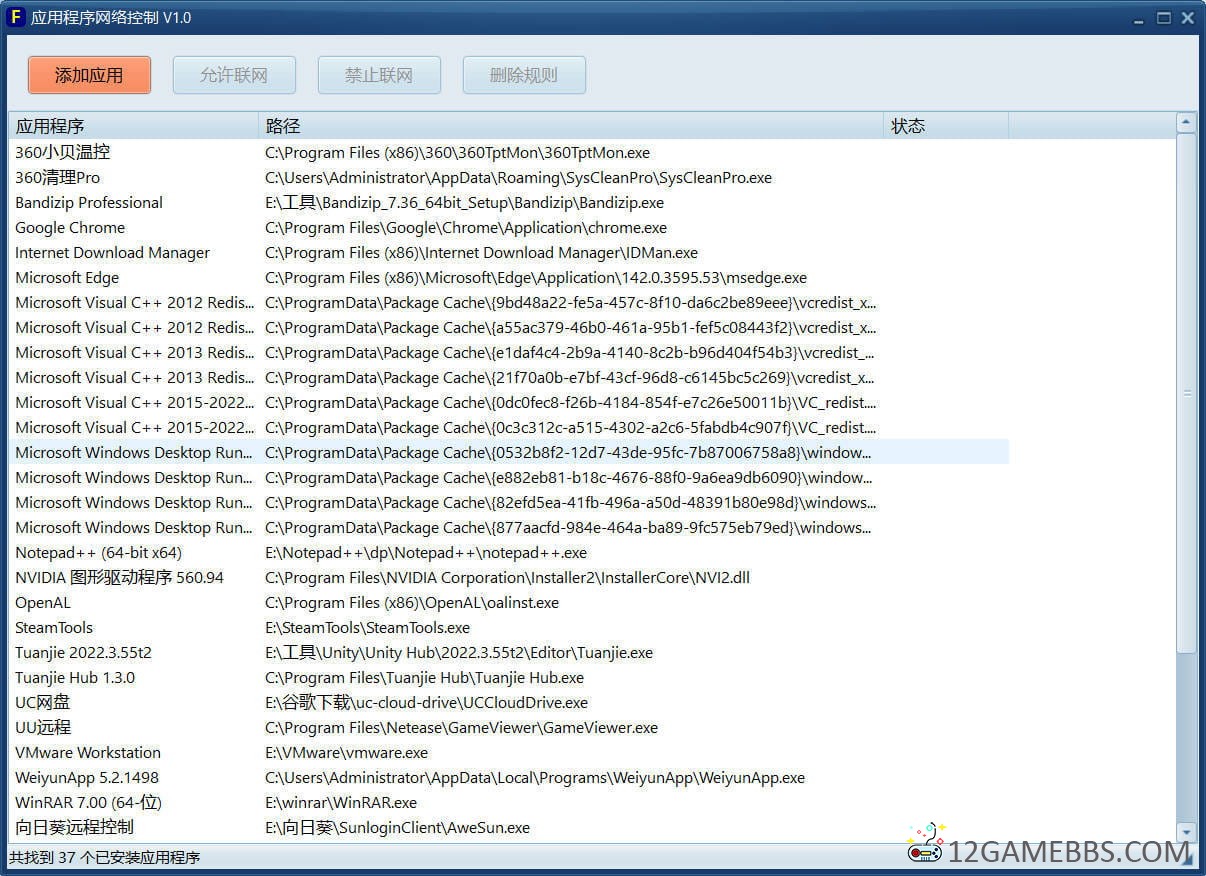Click the app icon in the title bar
The height and width of the screenshot is (876, 1206).
[x=15, y=17]
